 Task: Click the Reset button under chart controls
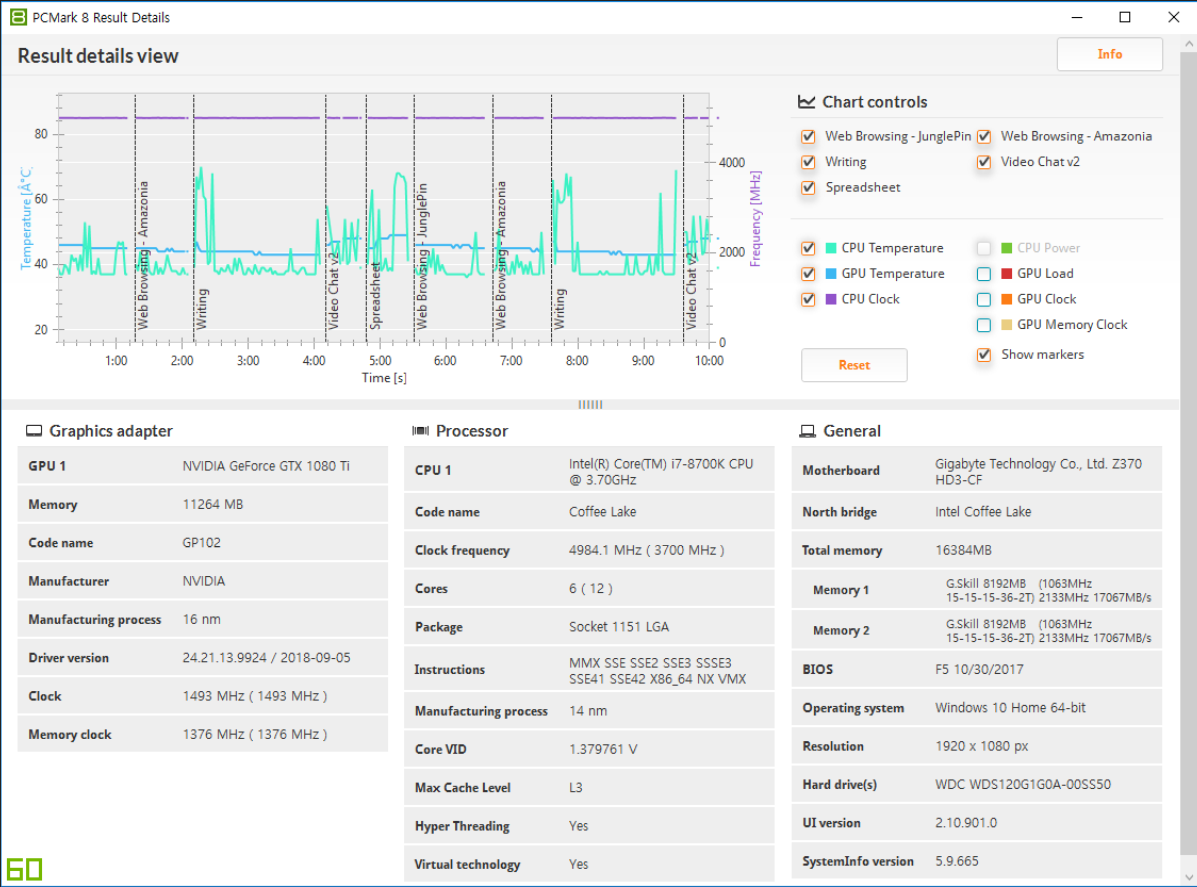point(854,365)
